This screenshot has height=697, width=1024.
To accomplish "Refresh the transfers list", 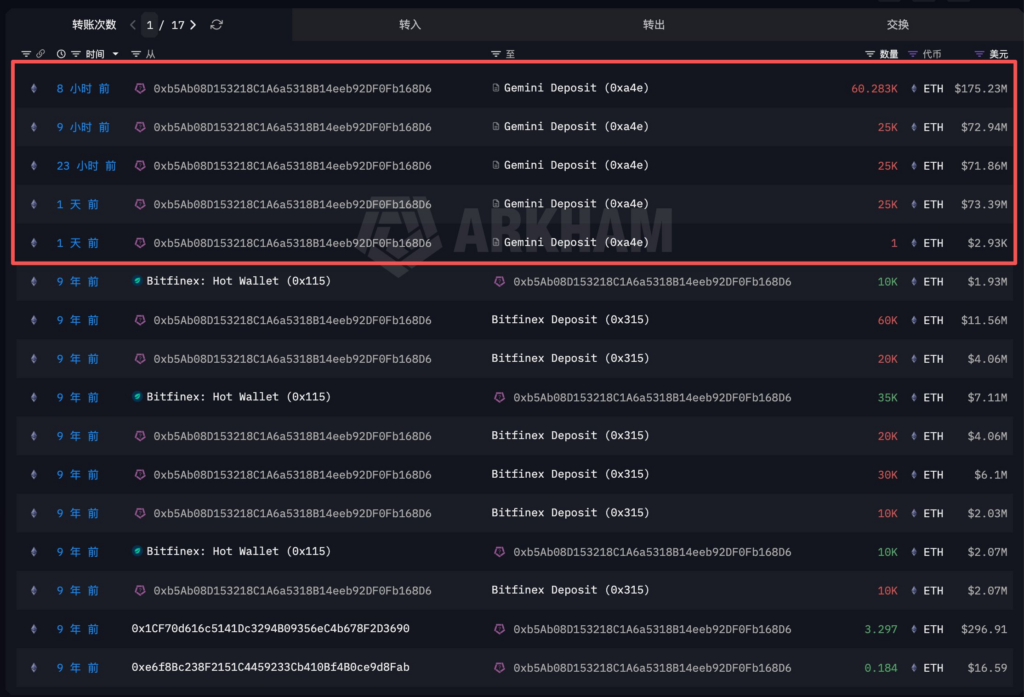I will pyautogui.click(x=217, y=25).
